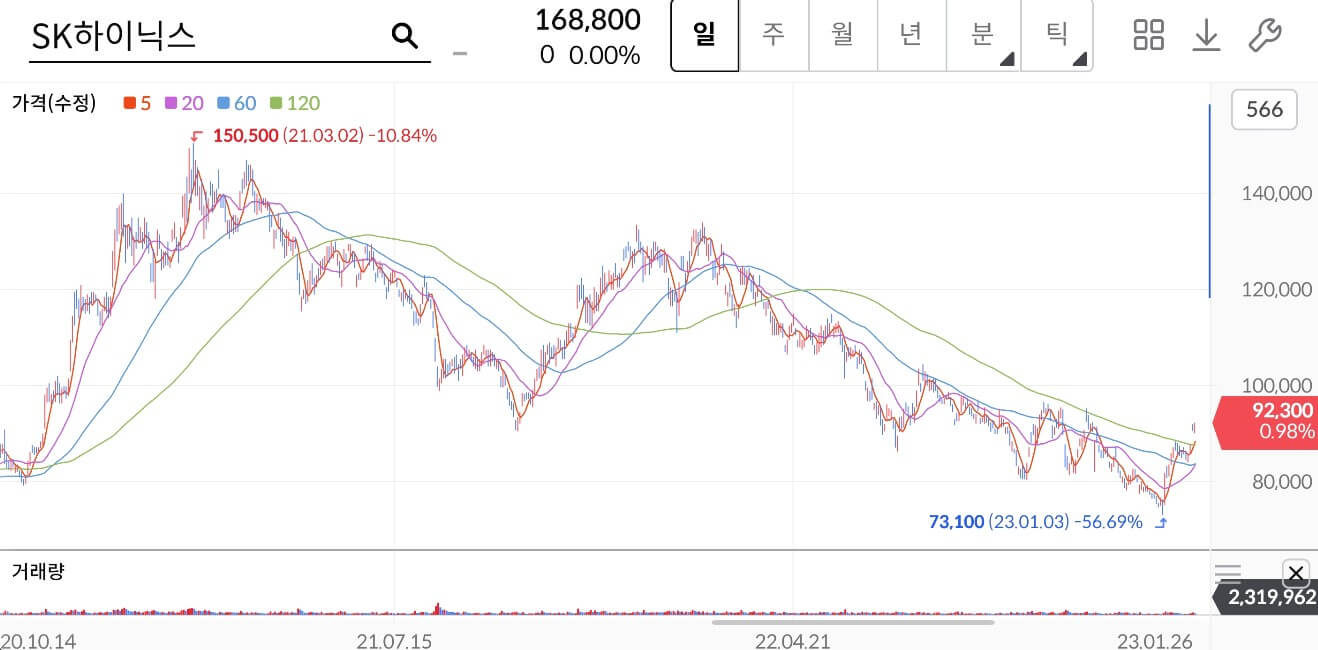Click the 566 candle count box
The width and height of the screenshot is (1318, 650).
click(x=1264, y=109)
